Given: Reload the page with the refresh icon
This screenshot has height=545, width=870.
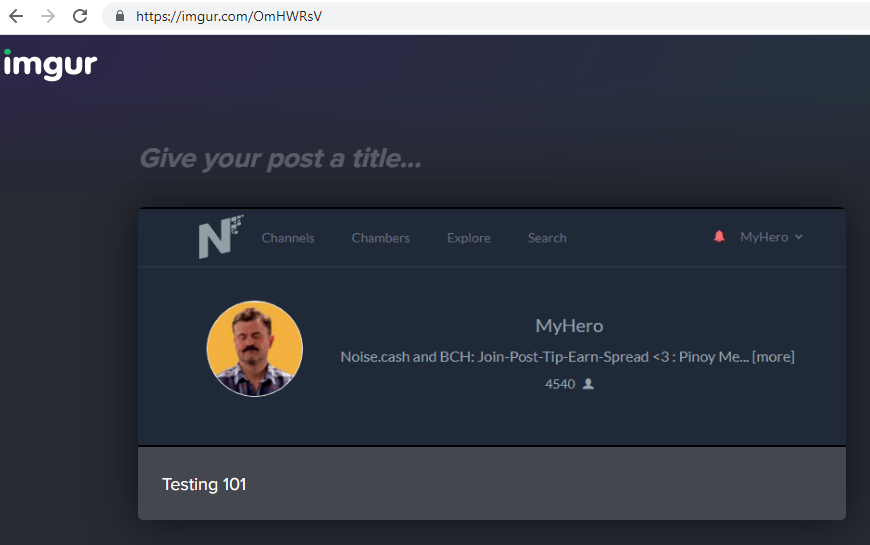Looking at the screenshot, I should point(80,16).
